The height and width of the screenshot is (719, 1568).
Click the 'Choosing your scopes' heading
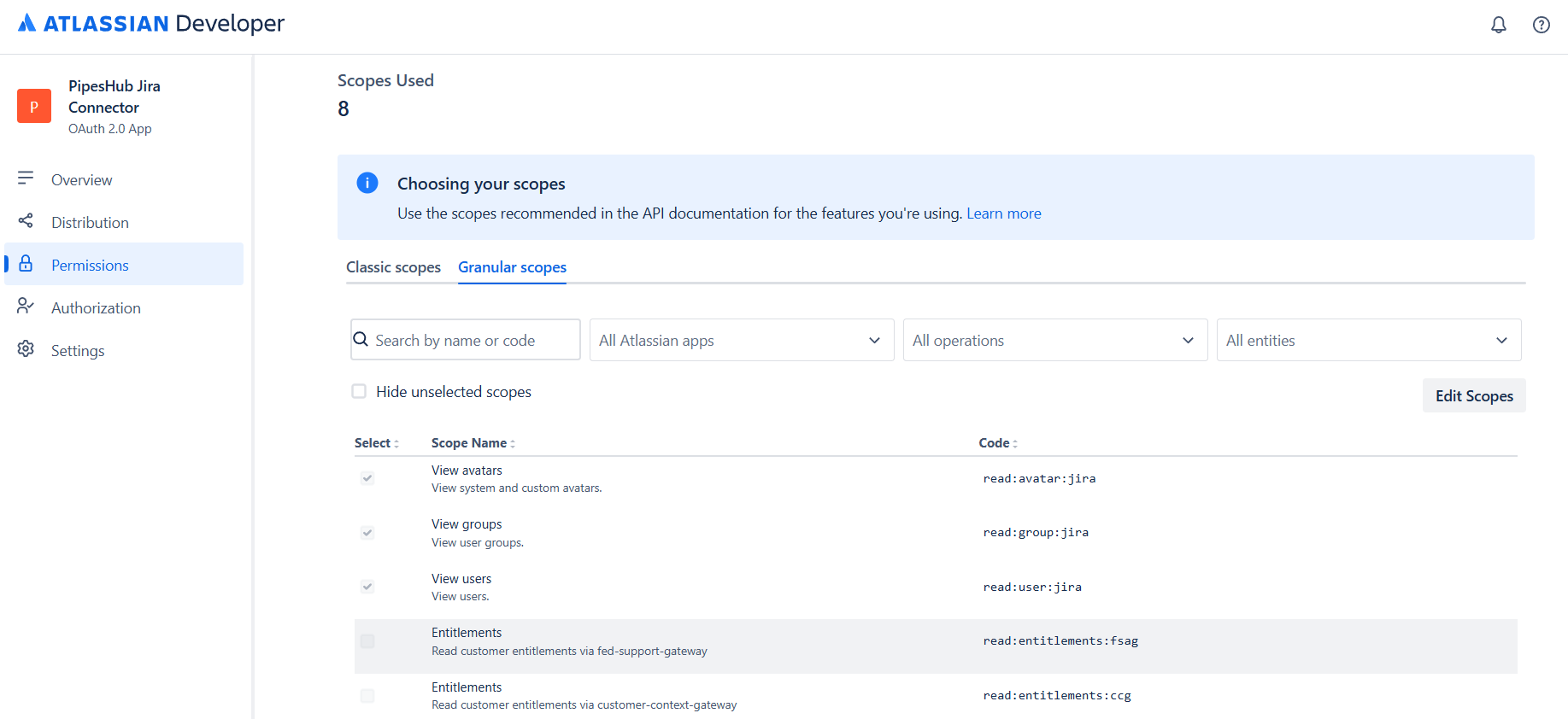point(481,184)
